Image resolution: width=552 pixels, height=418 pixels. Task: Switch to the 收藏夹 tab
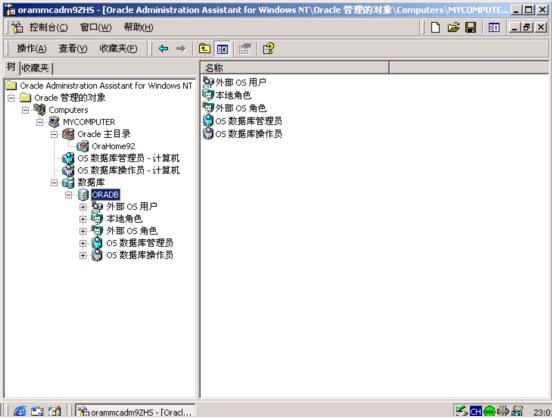tap(35, 68)
